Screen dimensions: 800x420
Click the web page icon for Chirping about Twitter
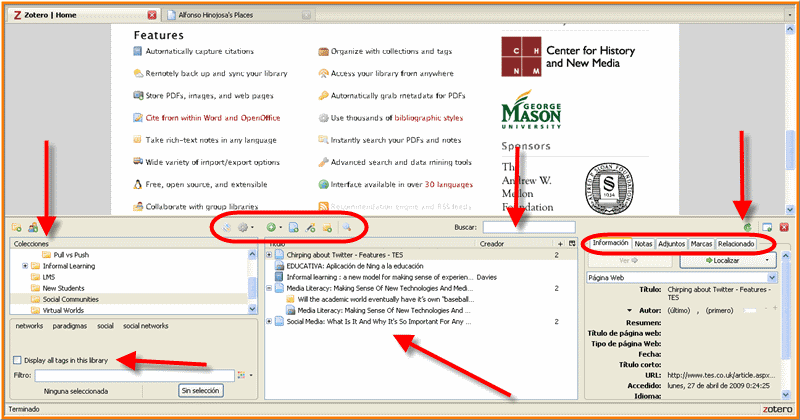(x=279, y=255)
